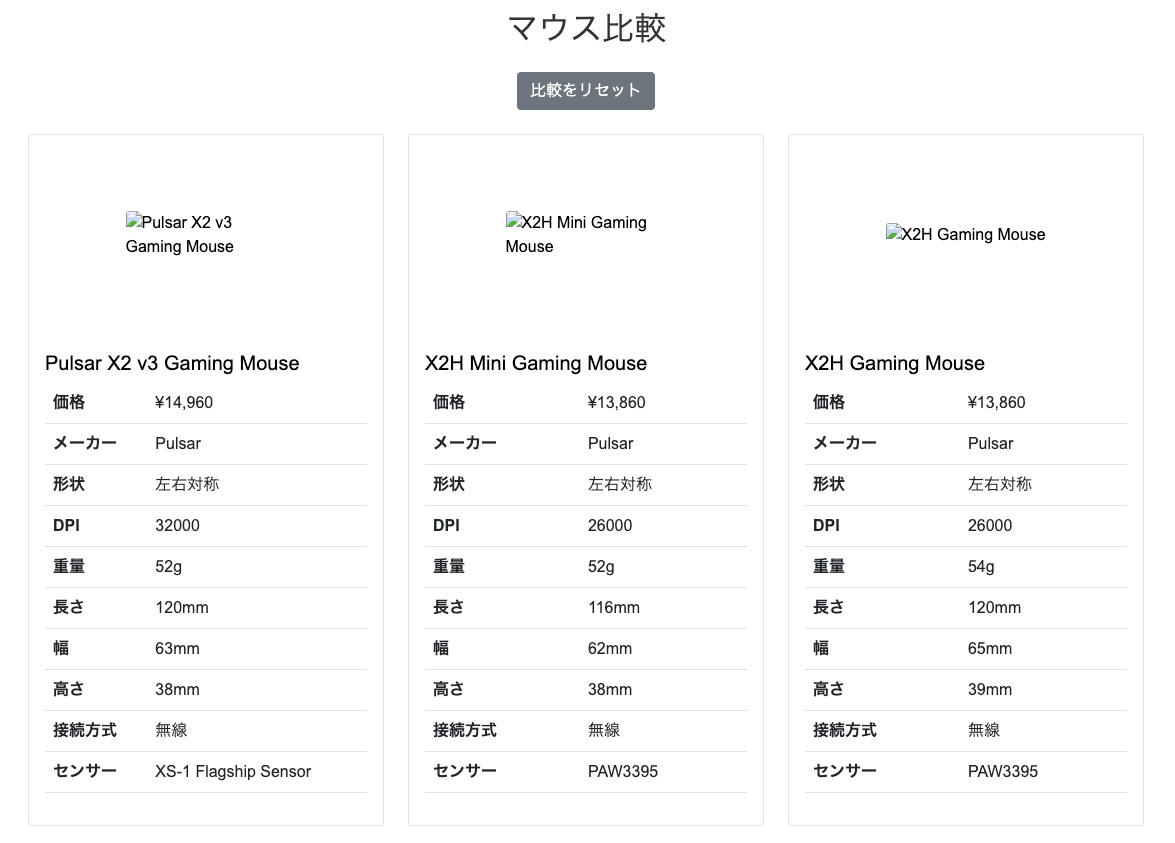The height and width of the screenshot is (843, 1175).
Task: Click the 65mm width value
Action: coord(990,648)
